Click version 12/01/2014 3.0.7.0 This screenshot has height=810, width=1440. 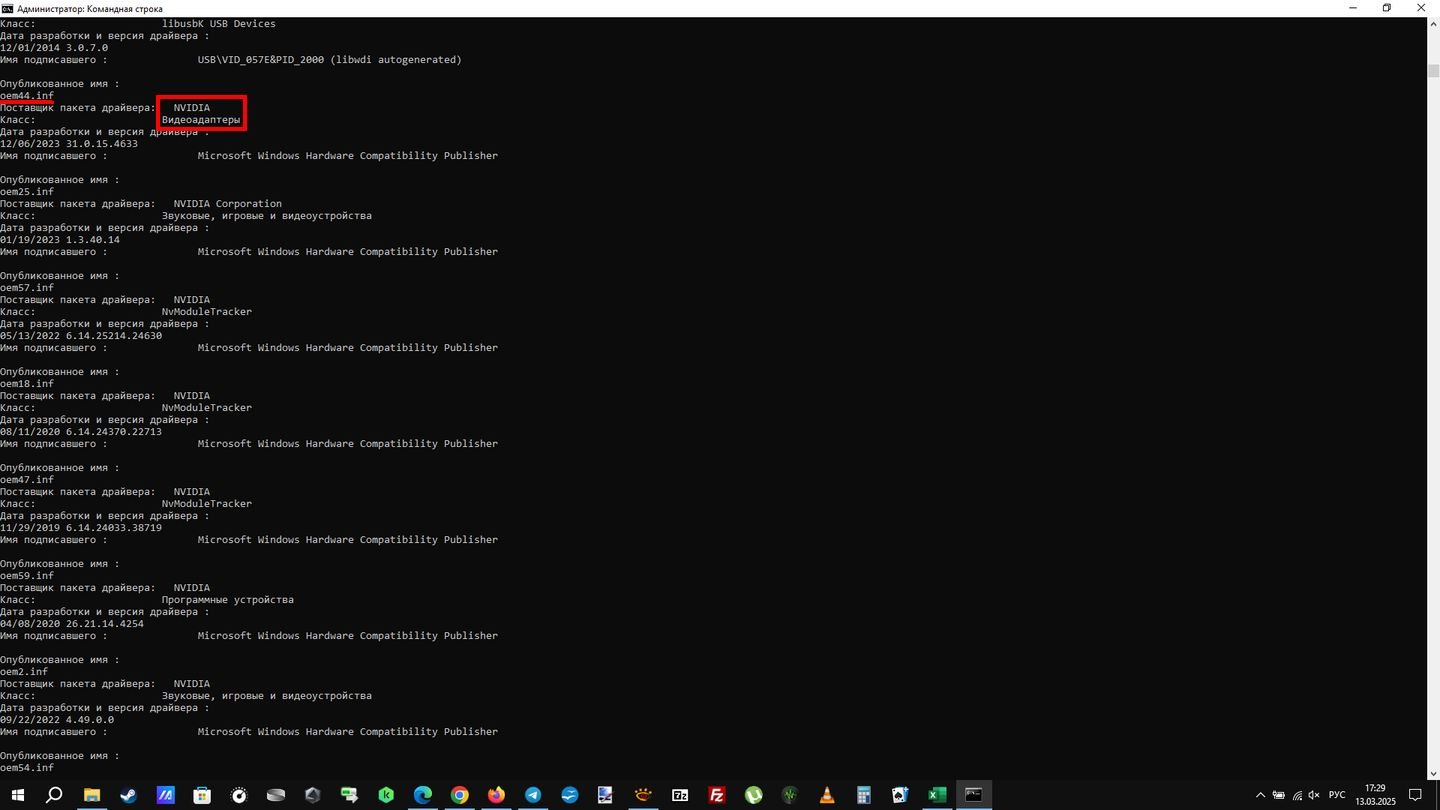coord(54,48)
